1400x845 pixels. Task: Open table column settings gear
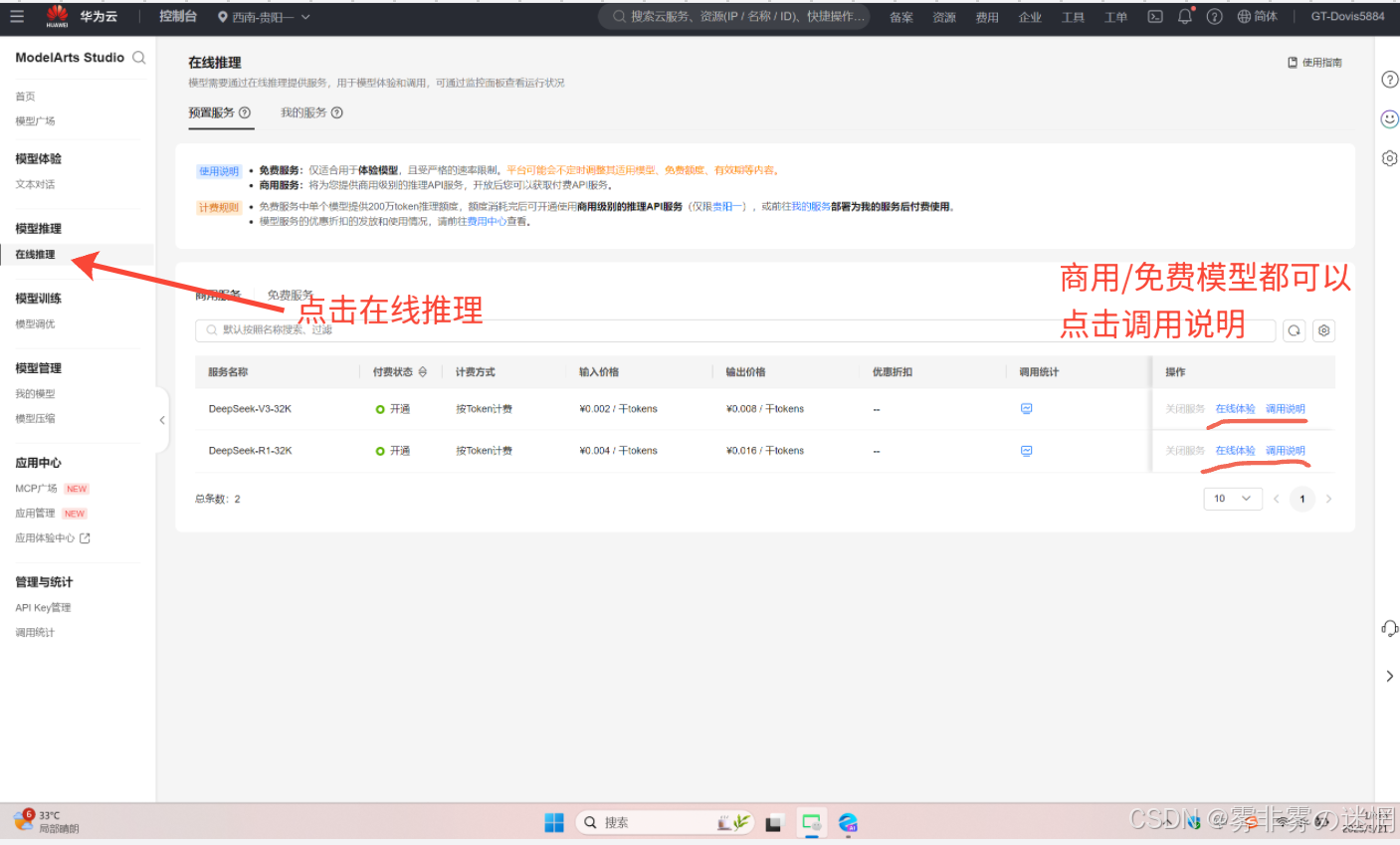pos(1323,330)
